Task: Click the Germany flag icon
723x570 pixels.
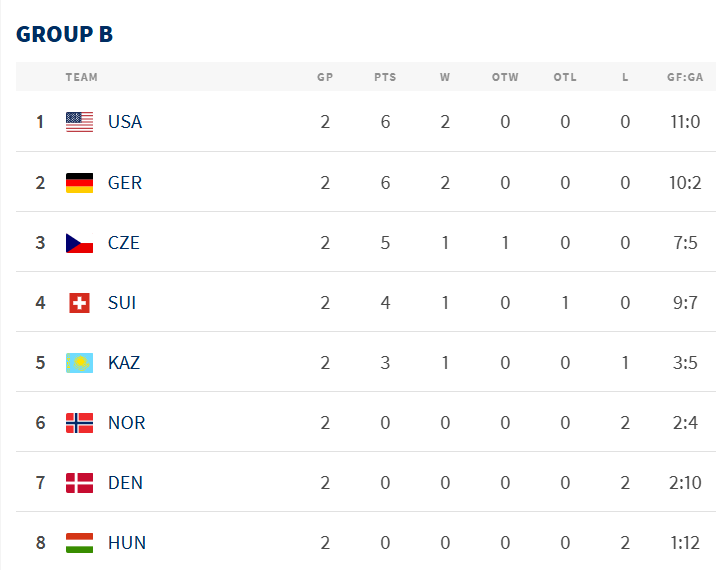Action: coord(79,183)
